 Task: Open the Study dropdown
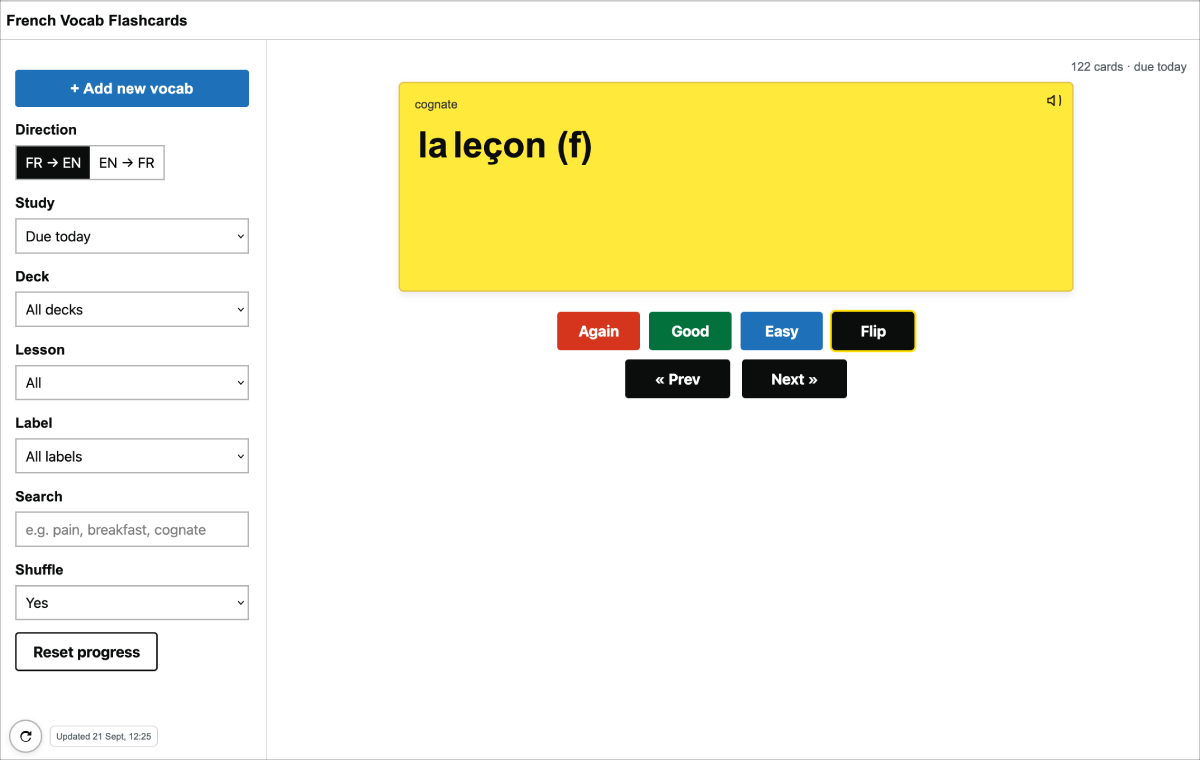(x=132, y=236)
